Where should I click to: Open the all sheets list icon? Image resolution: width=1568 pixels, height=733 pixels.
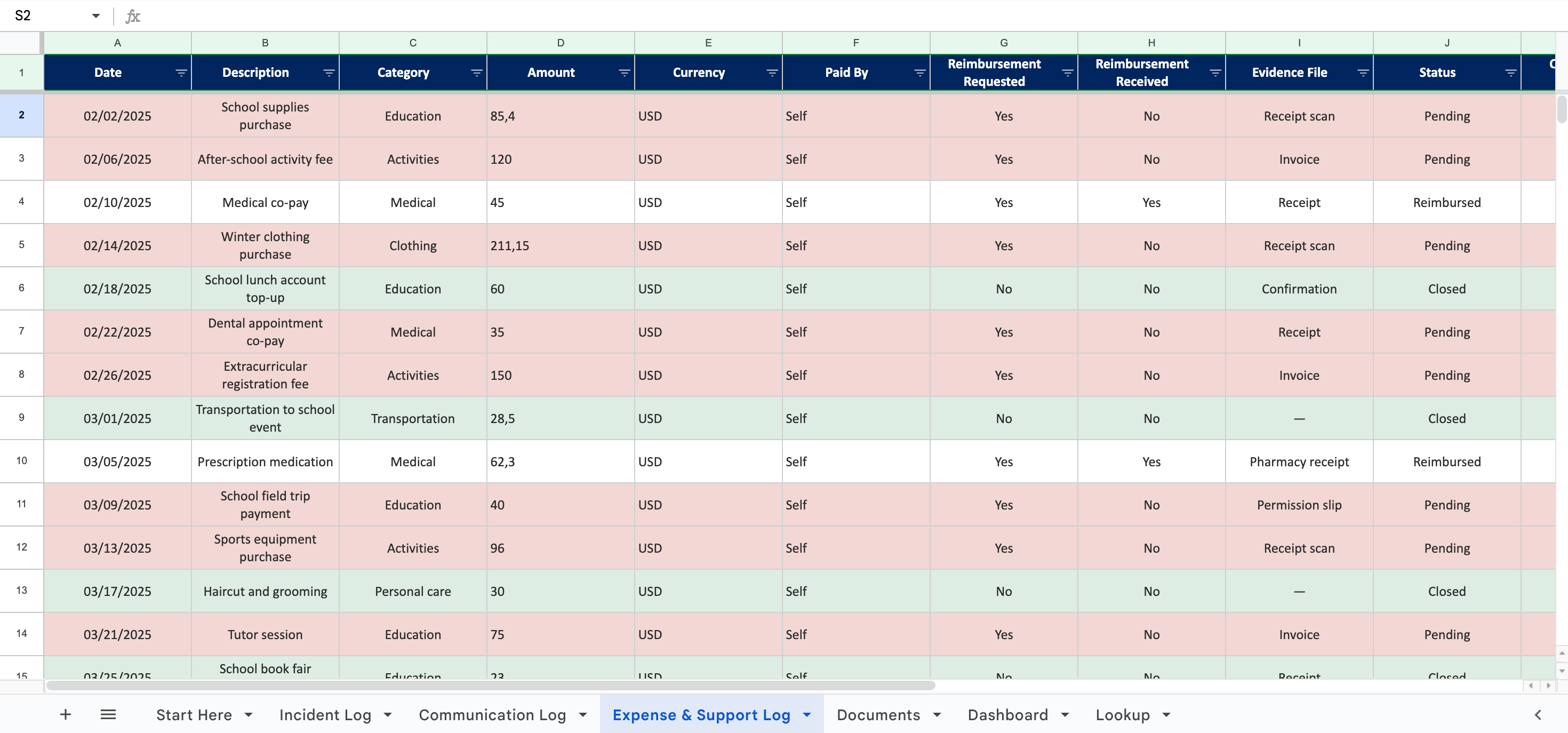pyautogui.click(x=108, y=715)
